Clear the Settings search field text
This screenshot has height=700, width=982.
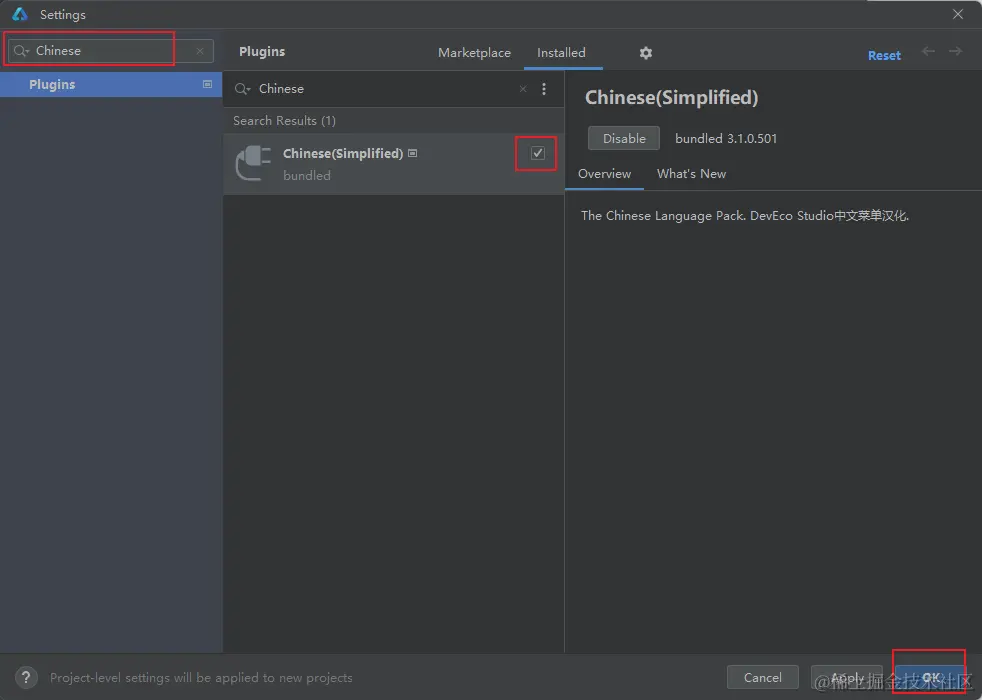pyautogui.click(x=200, y=51)
